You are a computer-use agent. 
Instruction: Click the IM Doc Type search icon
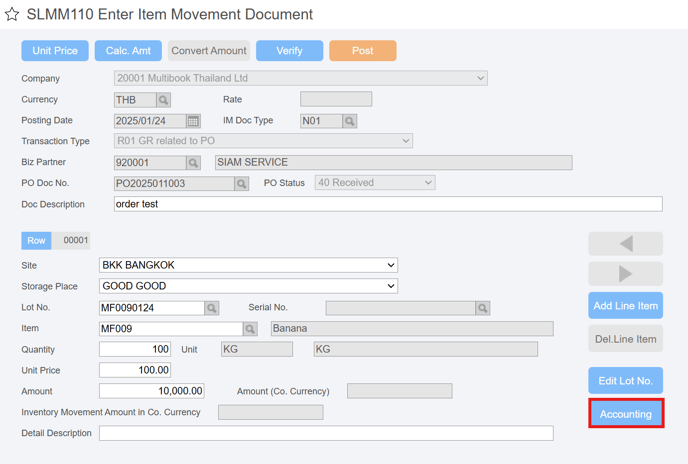tap(349, 121)
